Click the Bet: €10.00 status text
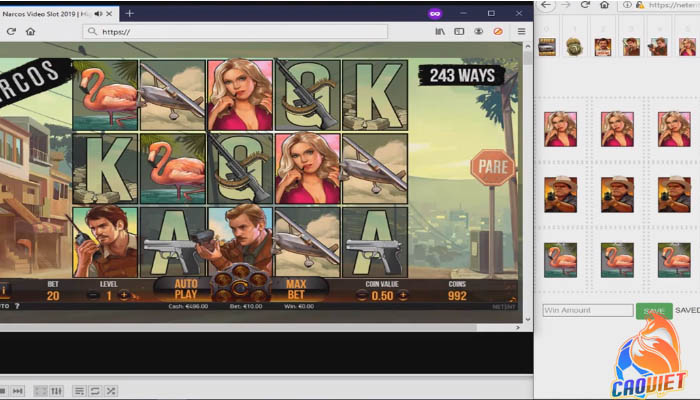The image size is (700, 400). 246,307
